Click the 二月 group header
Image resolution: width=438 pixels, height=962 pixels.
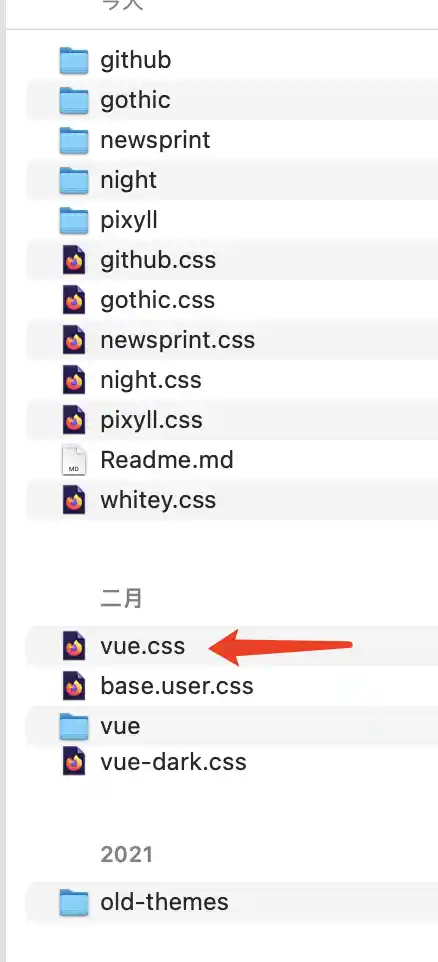(121, 598)
